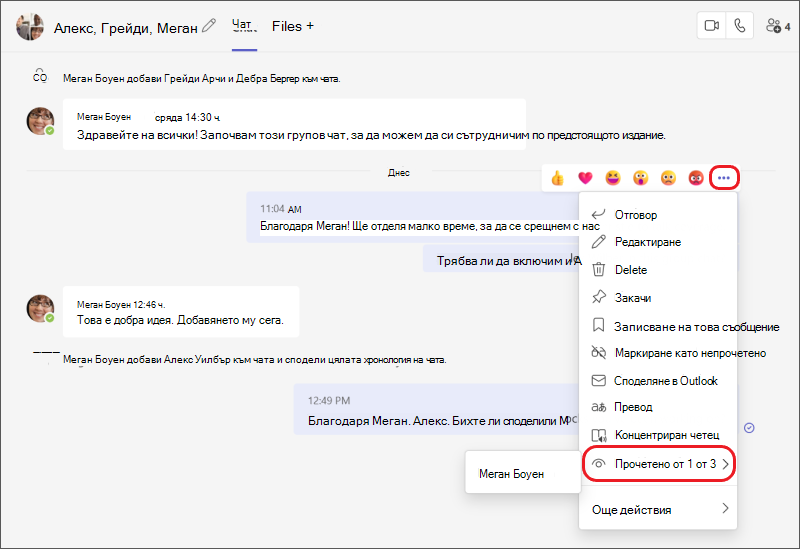Open the add participants icon showing 4
Image resolution: width=800 pixels, height=549 pixels.
click(x=778, y=26)
